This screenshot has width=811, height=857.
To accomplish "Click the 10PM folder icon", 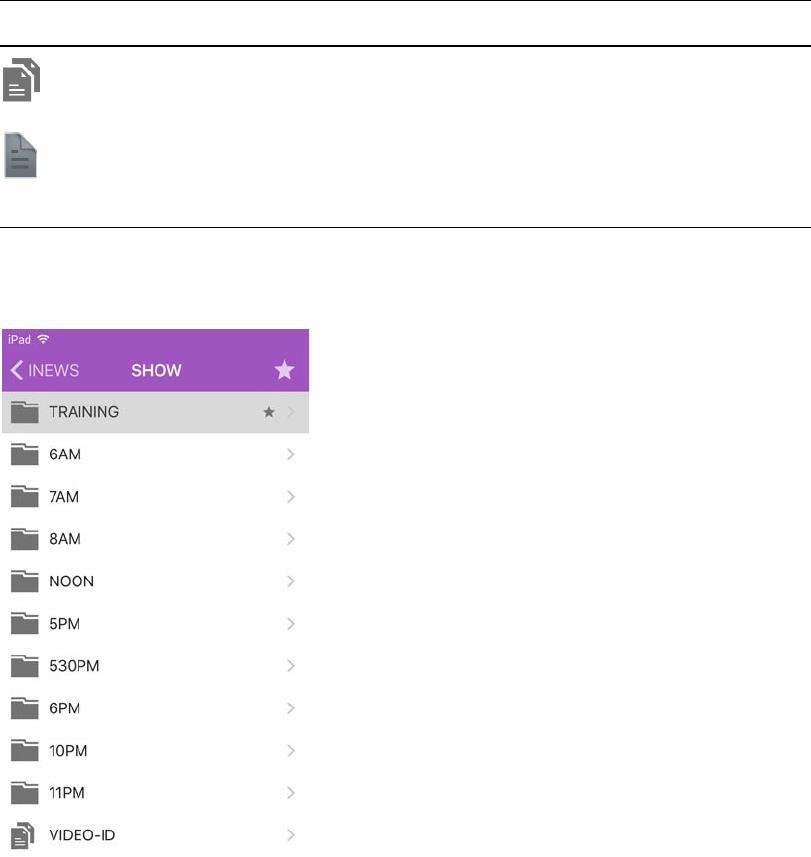I will coord(25,750).
